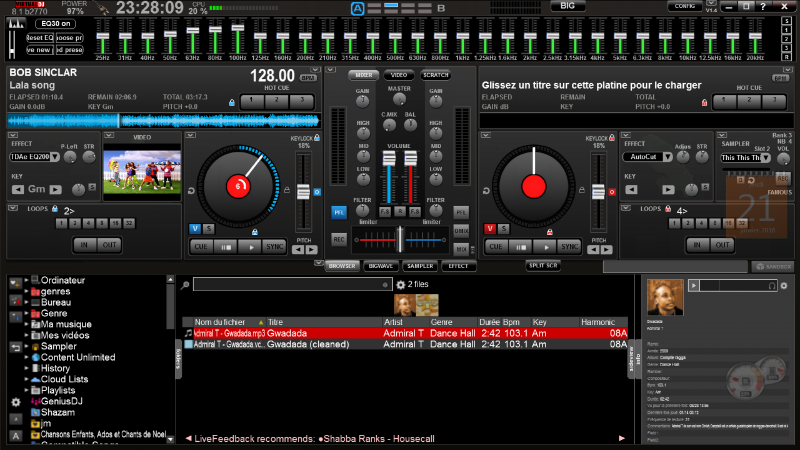Click the left deck waveform overview
The height and width of the screenshot is (450, 800).
(x=164, y=121)
